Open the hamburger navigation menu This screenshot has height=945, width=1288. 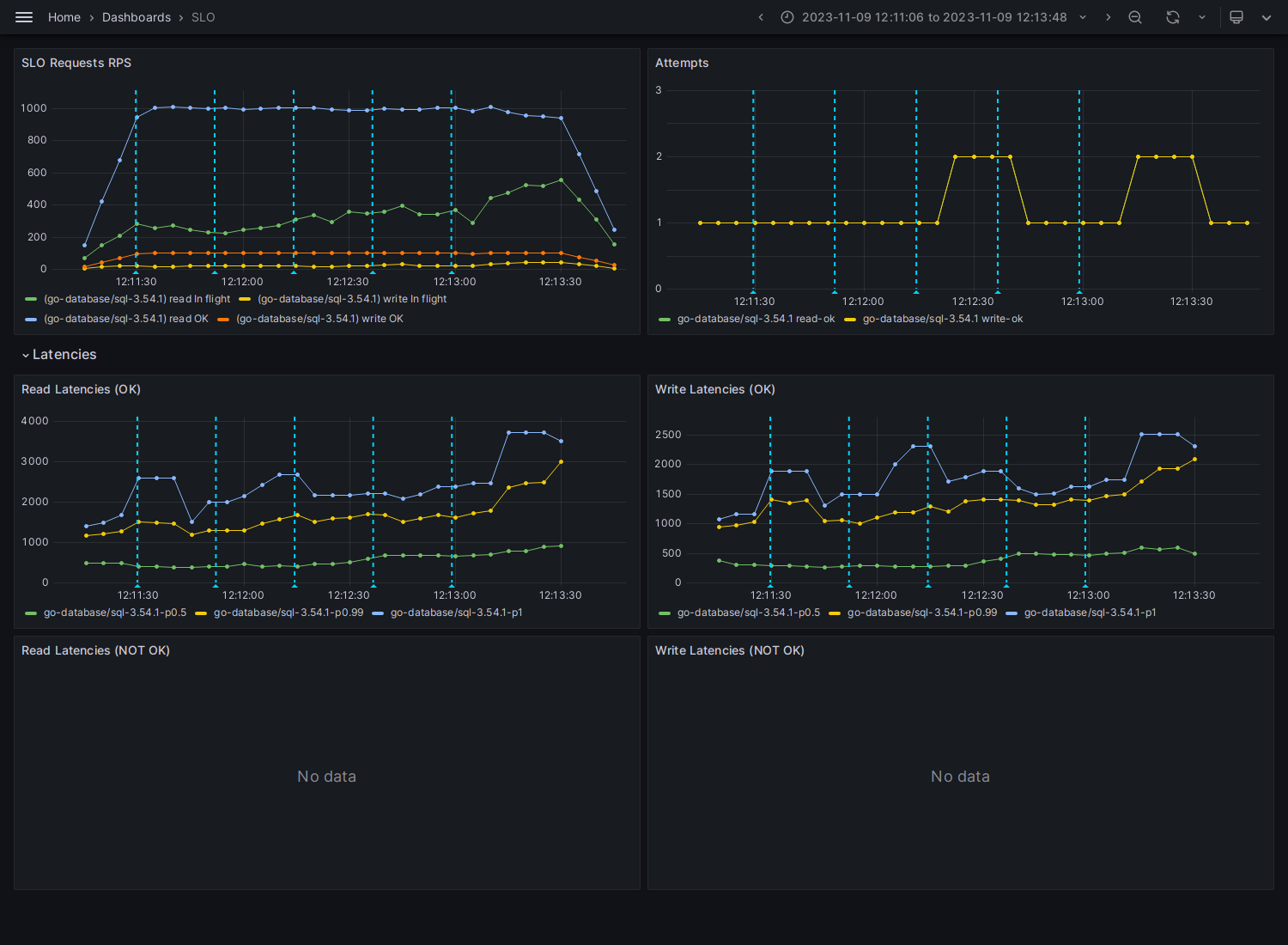(24, 17)
